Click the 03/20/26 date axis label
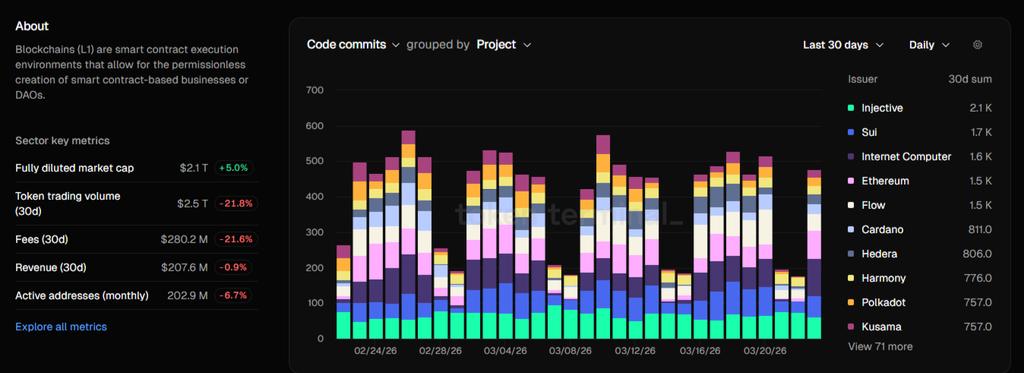1024x373 pixels. click(765, 351)
